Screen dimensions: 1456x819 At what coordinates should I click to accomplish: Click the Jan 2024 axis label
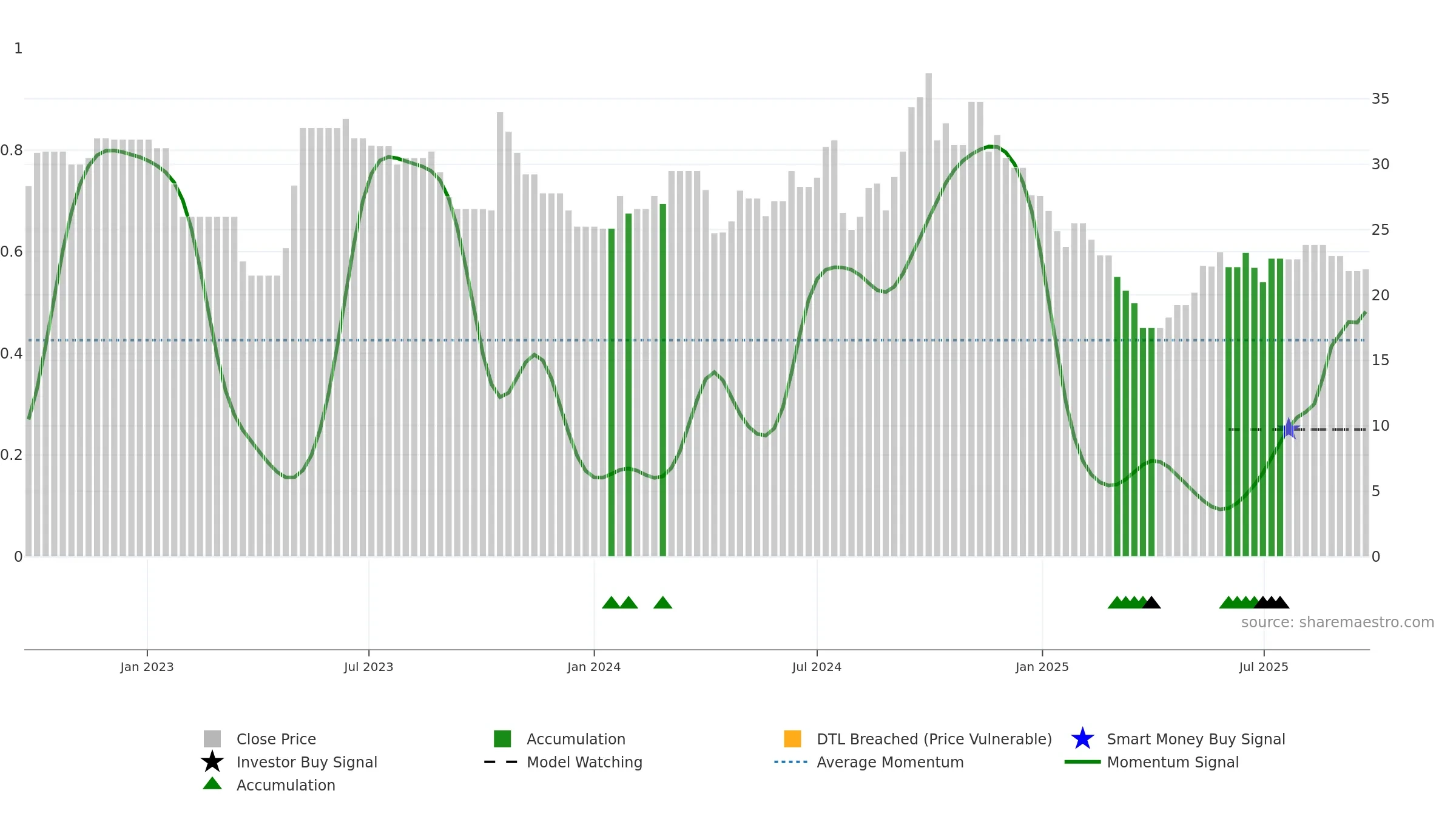click(x=594, y=667)
